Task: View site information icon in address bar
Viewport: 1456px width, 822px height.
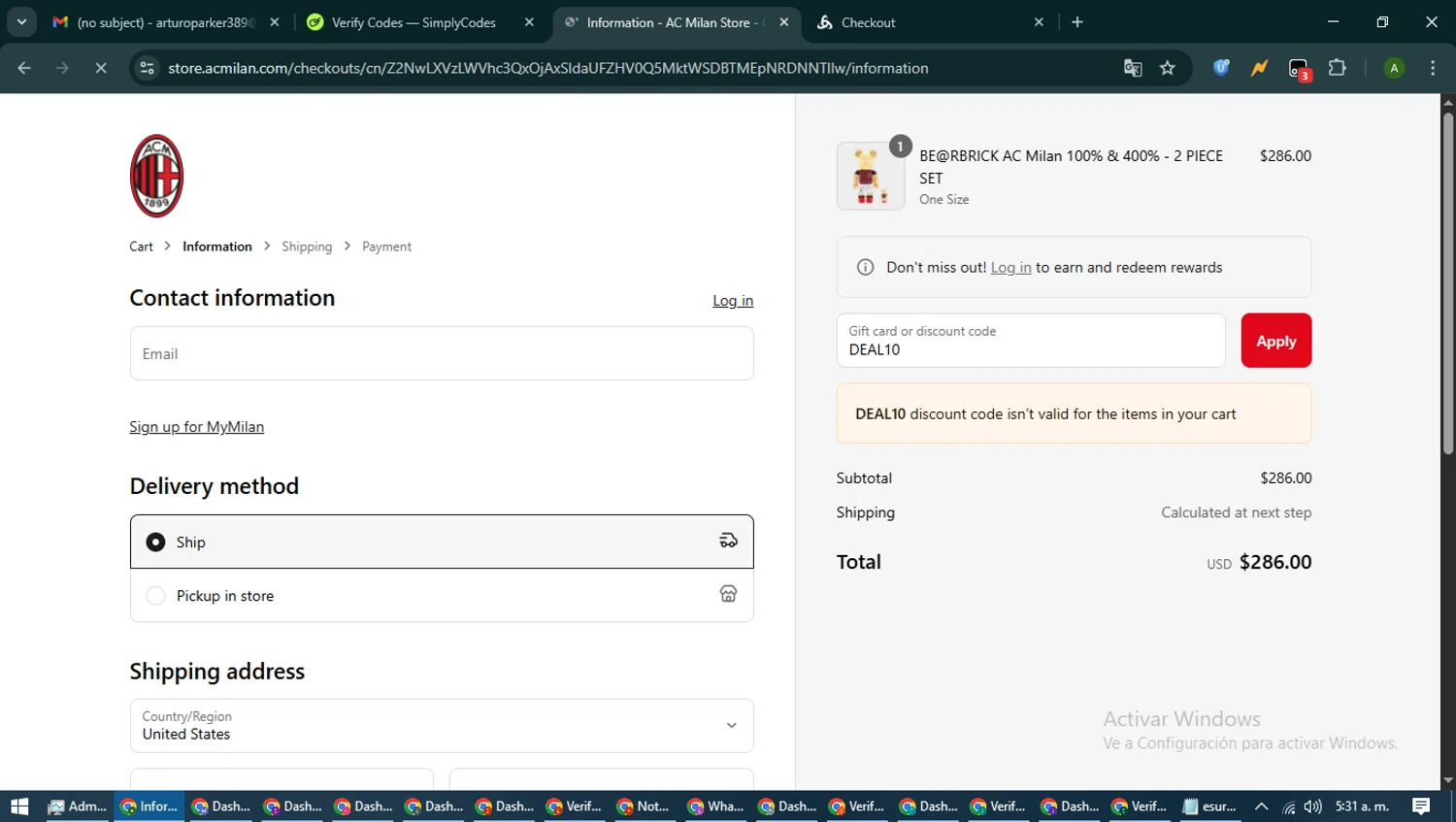Action: point(147,68)
